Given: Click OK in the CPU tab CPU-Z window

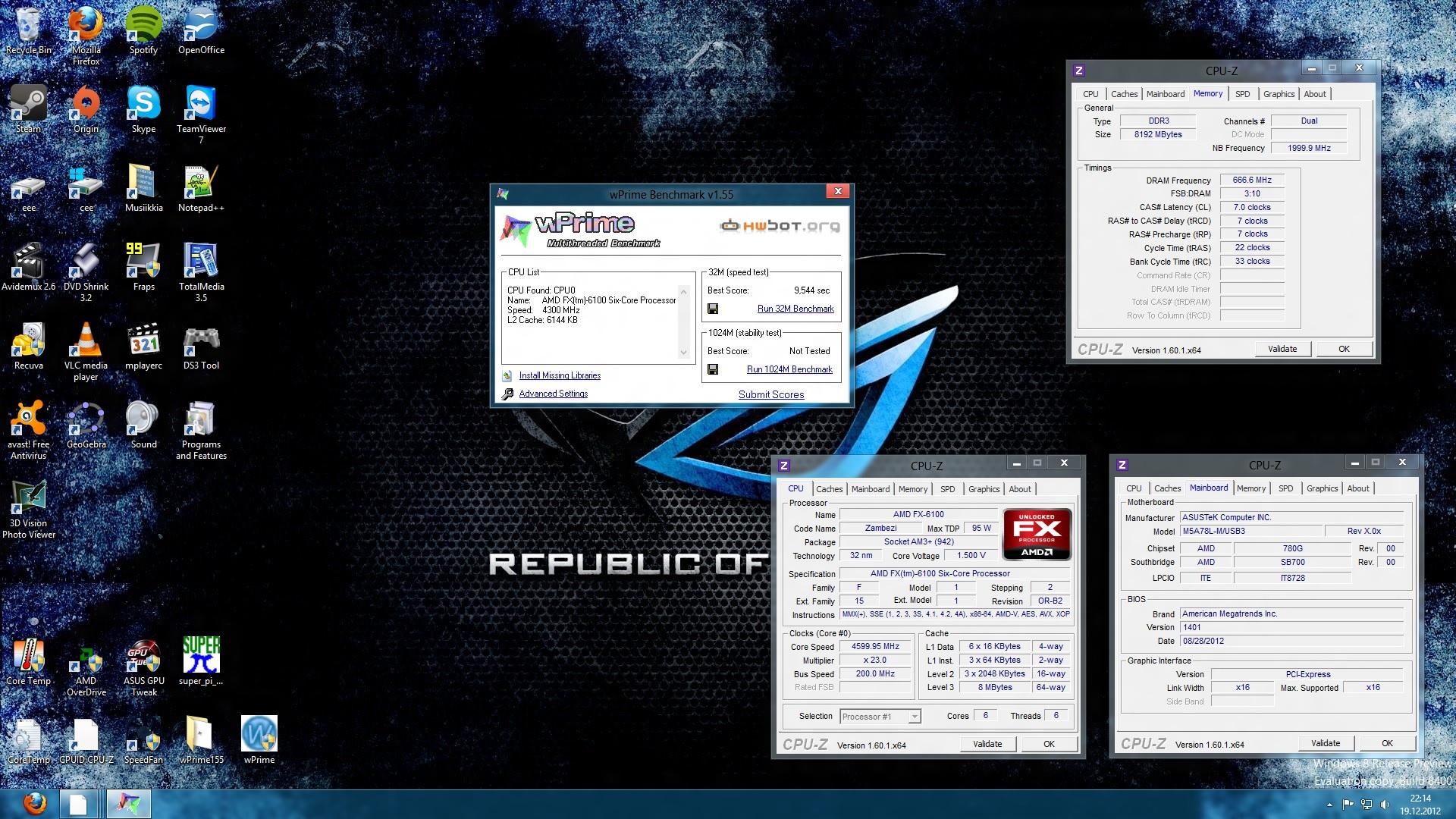Looking at the screenshot, I should point(1049,744).
